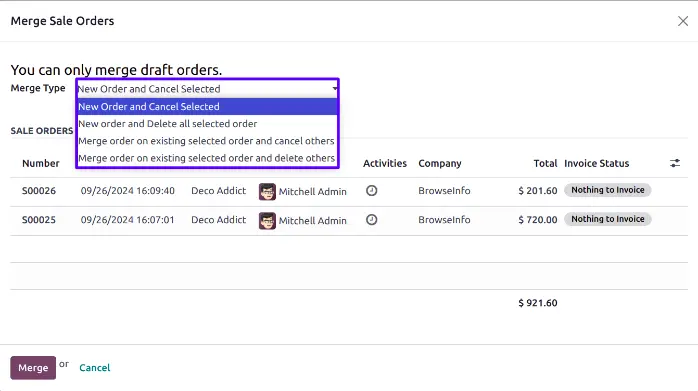
Task: Click Deco Addict customer in S00025 row
Action: click(x=219, y=220)
